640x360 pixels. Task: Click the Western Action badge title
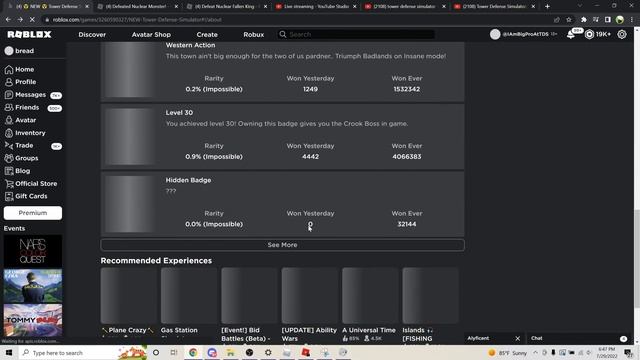(190, 45)
